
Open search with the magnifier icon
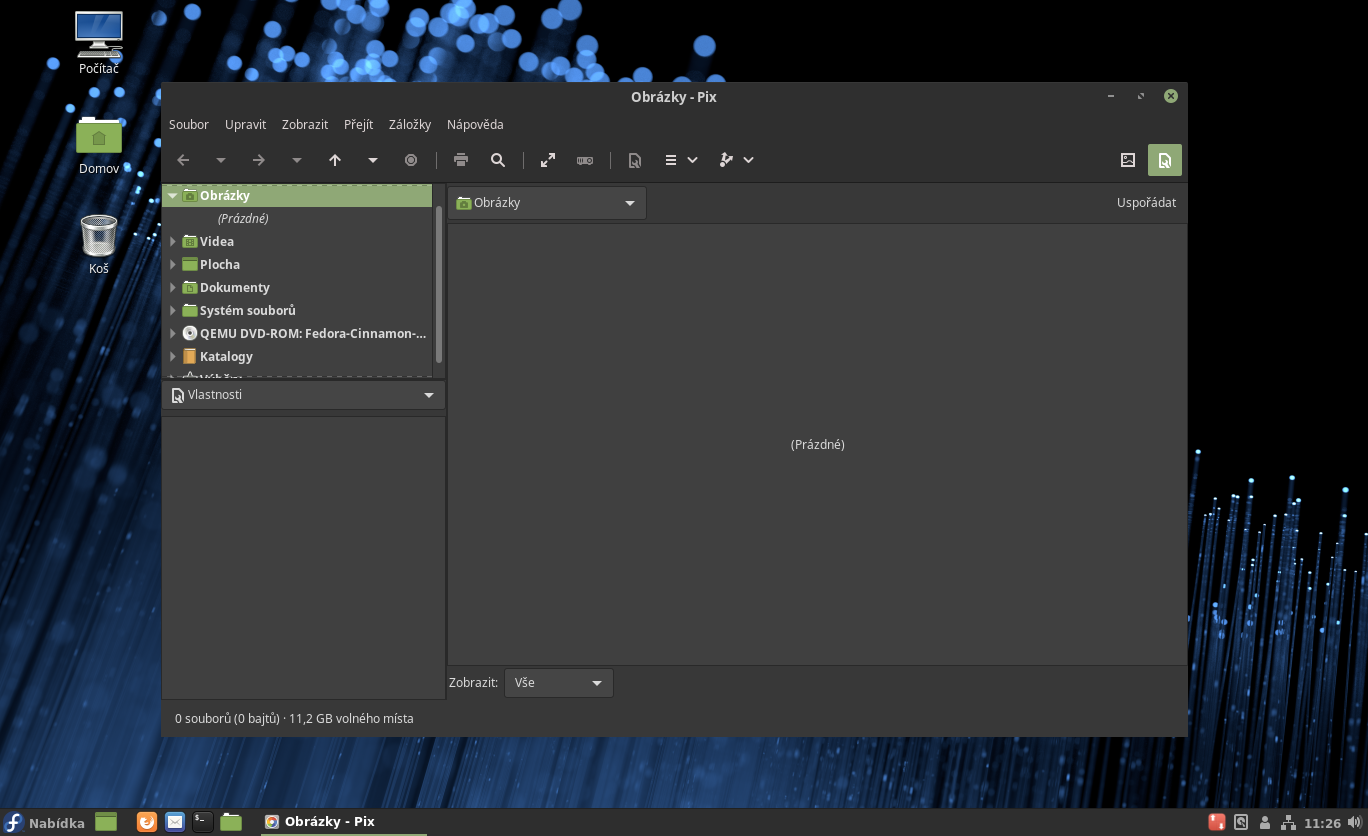pyautogui.click(x=498, y=160)
